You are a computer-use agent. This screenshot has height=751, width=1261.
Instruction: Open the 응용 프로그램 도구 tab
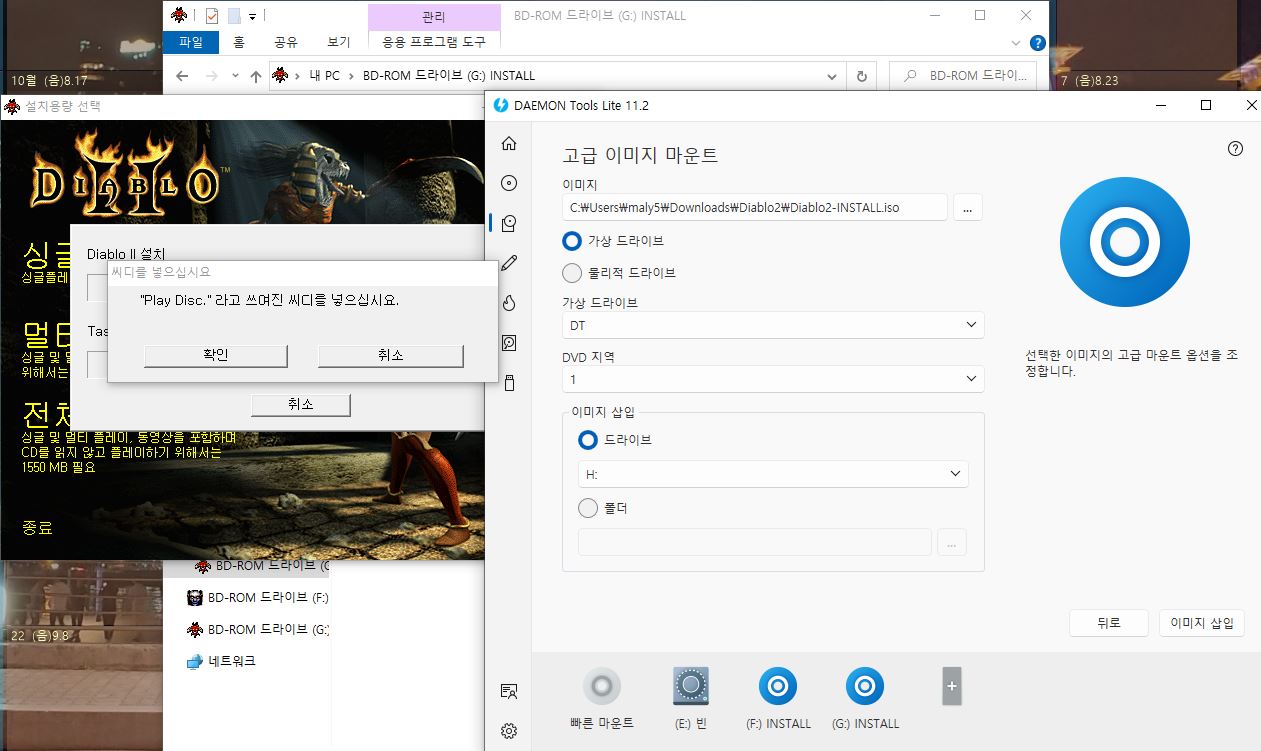coord(434,42)
